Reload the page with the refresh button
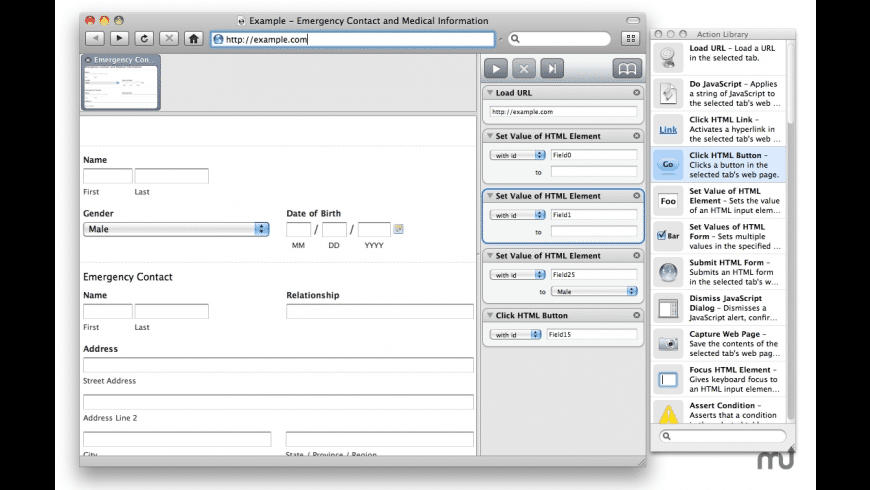The height and width of the screenshot is (490, 870). (144, 38)
